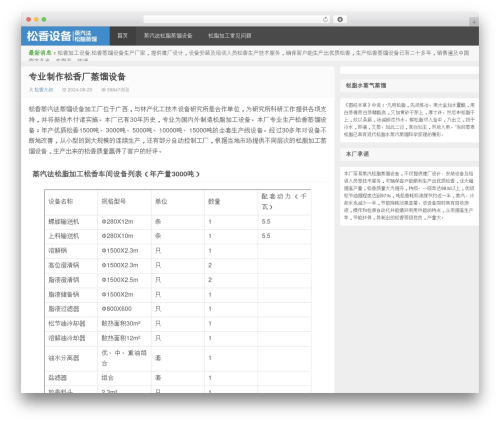The height and width of the screenshot is (423, 500).
Task: Click the 5.5 power value in the 上料输送机 row
Action: [266, 236]
